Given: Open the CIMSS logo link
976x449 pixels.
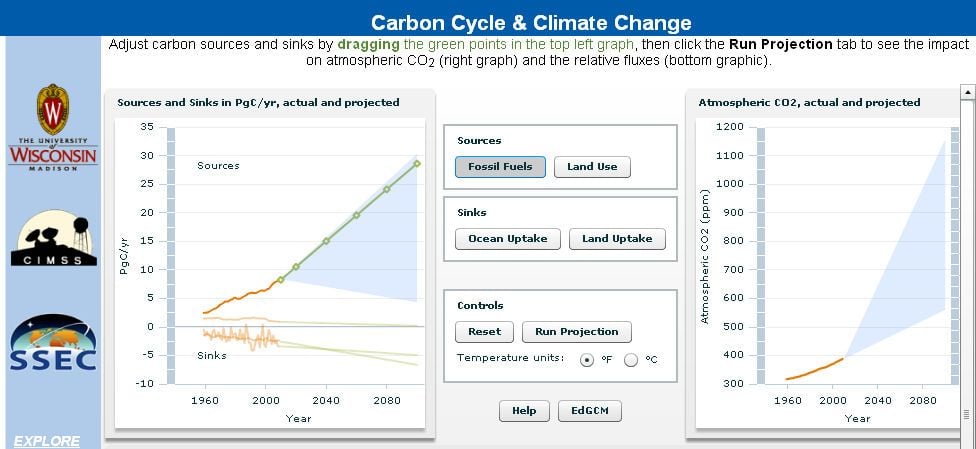Looking at the screenshot, I should point(54,238).
